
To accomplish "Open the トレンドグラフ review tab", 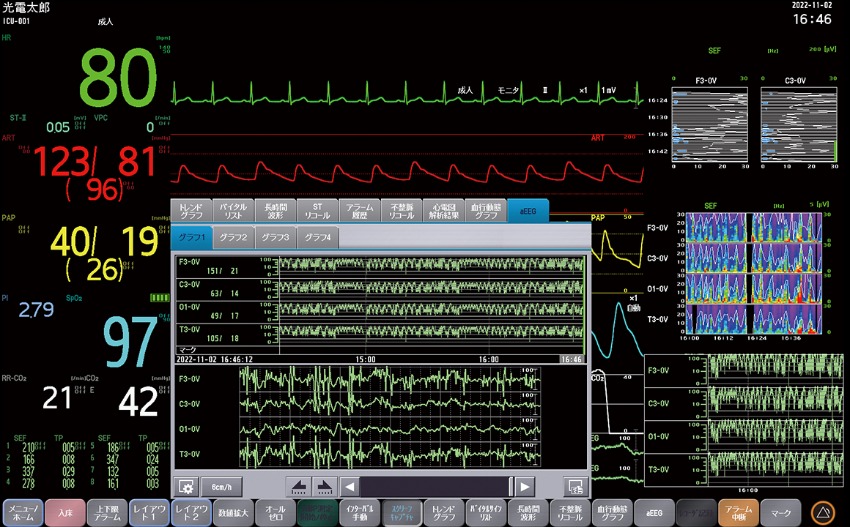I will click(x=191, y=211).
